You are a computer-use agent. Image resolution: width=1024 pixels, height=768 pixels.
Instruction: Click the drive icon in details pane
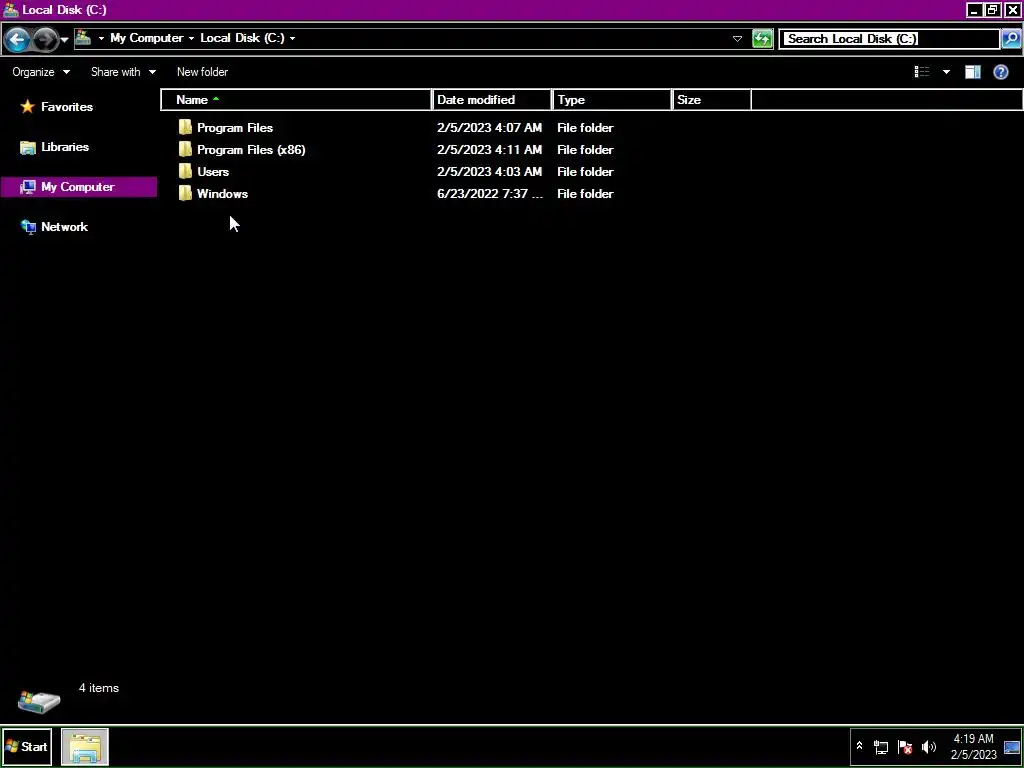coord(39,701)
